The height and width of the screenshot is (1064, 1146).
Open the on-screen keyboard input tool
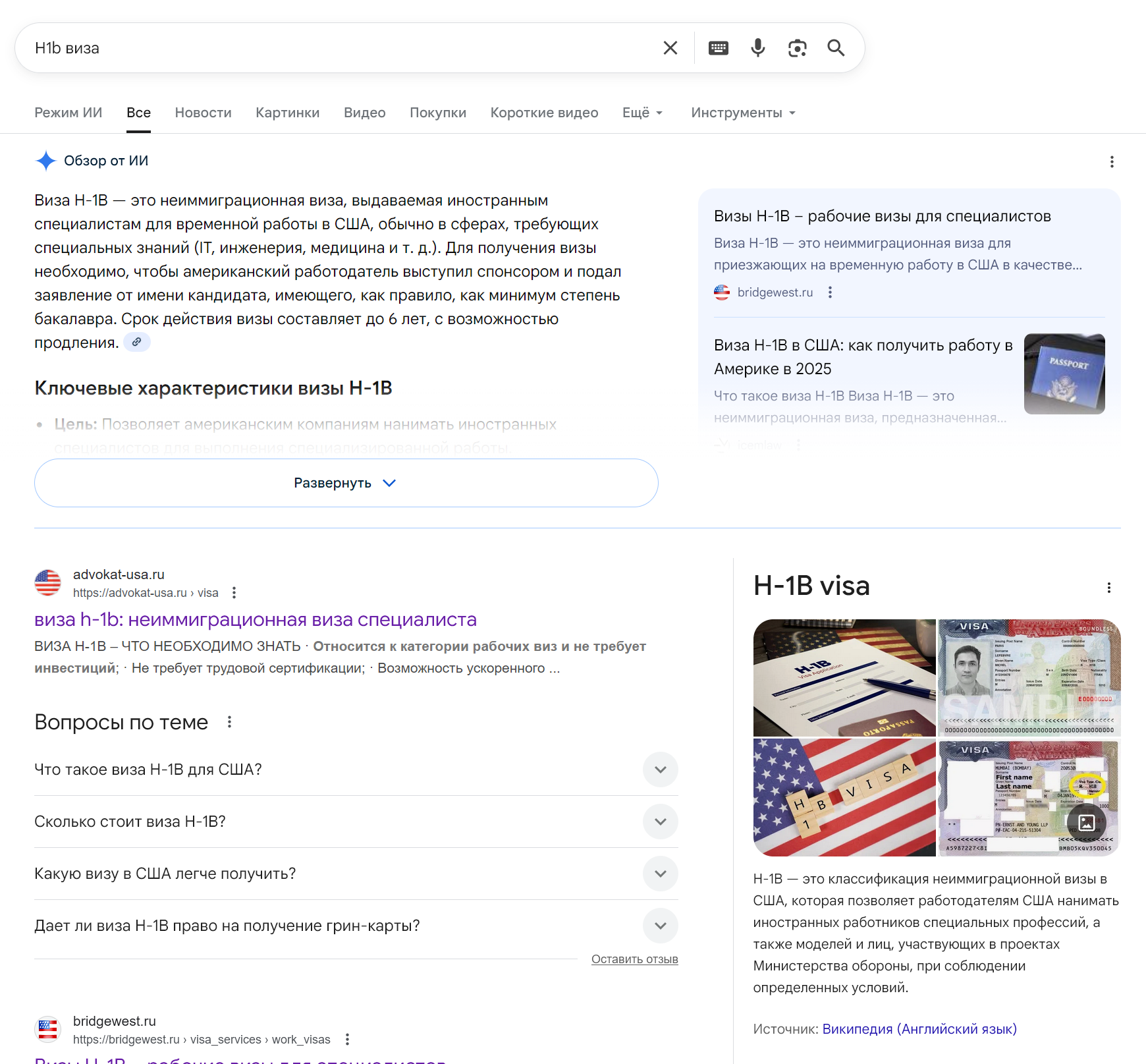coord(718,48)
